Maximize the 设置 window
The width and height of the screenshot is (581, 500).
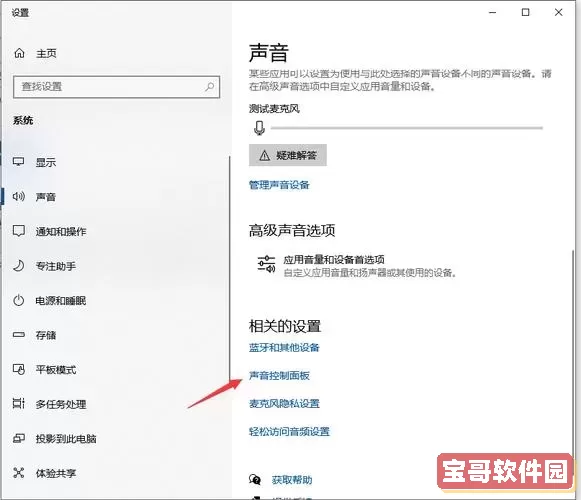coord(525,13)
